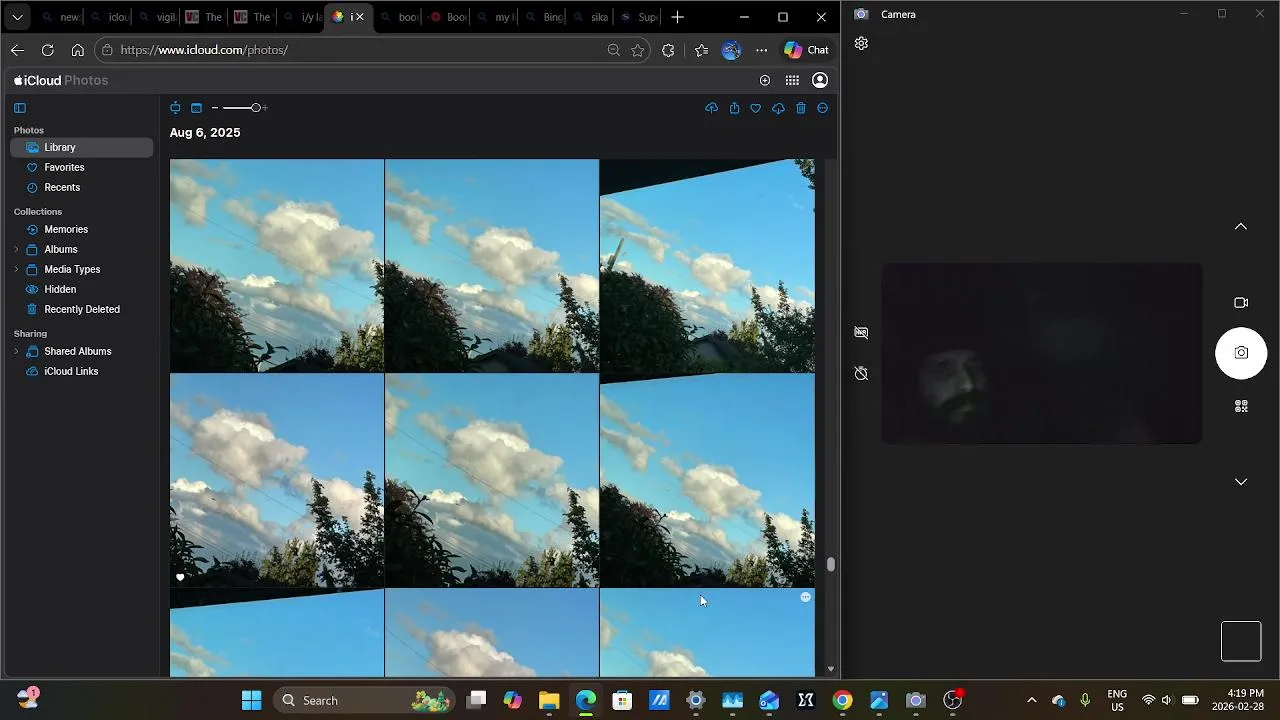The width and height of the screenshot is (1280, 720).
Task: Select Library in the Photos sidebar
Action: point(82,147)
